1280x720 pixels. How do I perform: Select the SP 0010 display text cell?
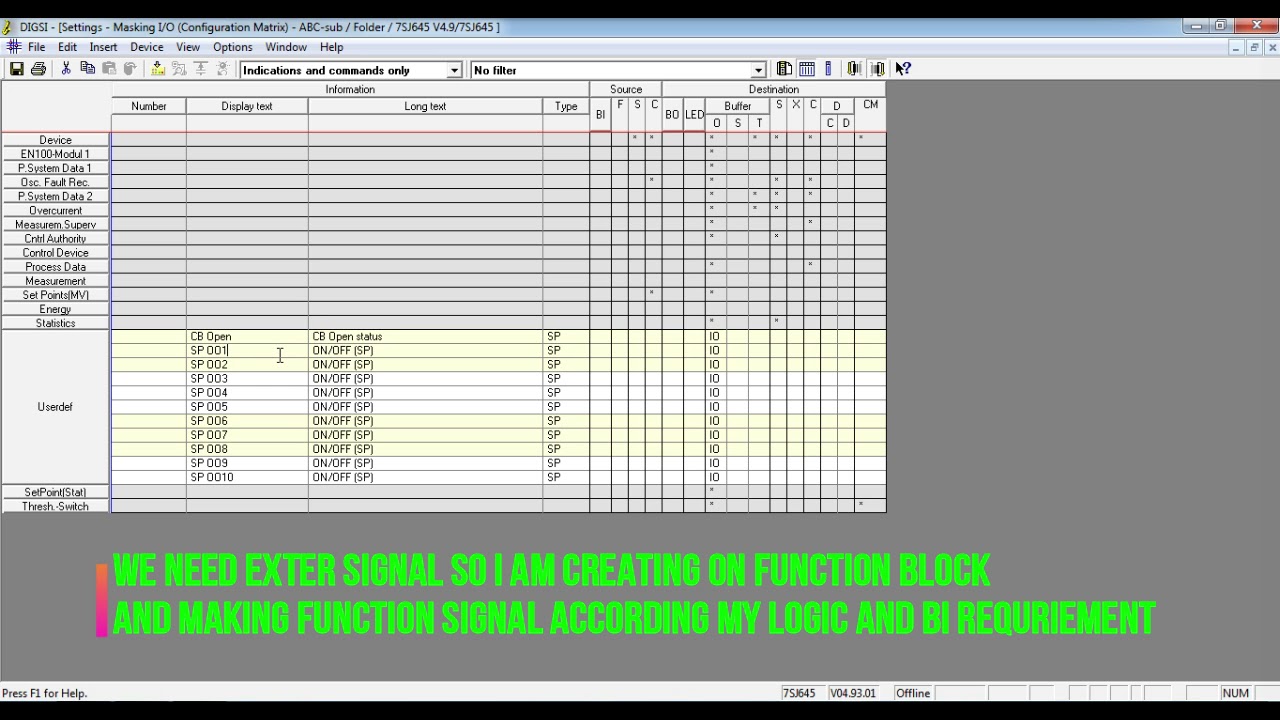click(247, 477)
